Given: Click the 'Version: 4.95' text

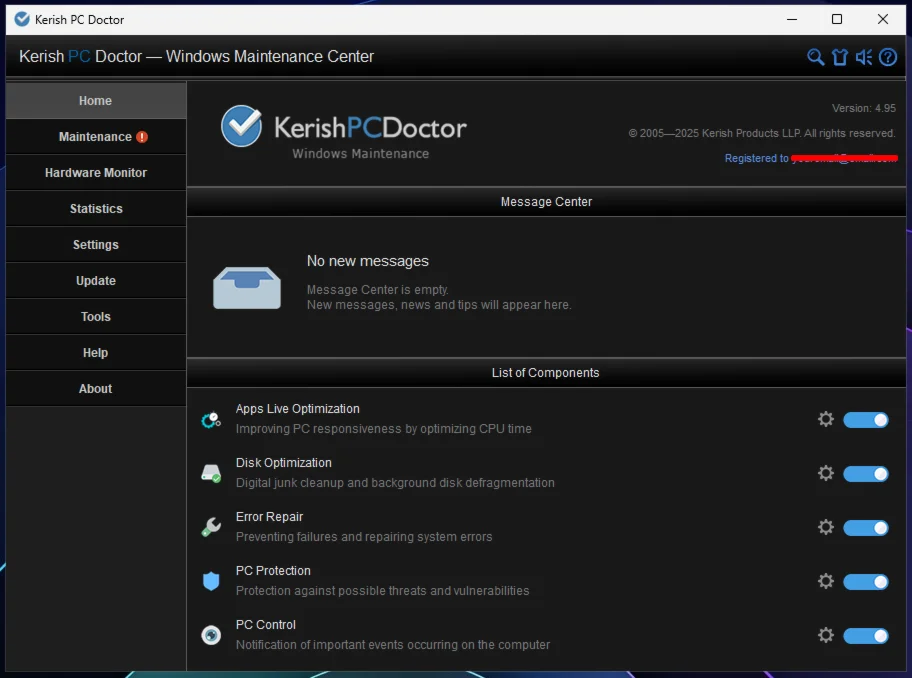Looking at the screenshot, I should pos(864,108).
